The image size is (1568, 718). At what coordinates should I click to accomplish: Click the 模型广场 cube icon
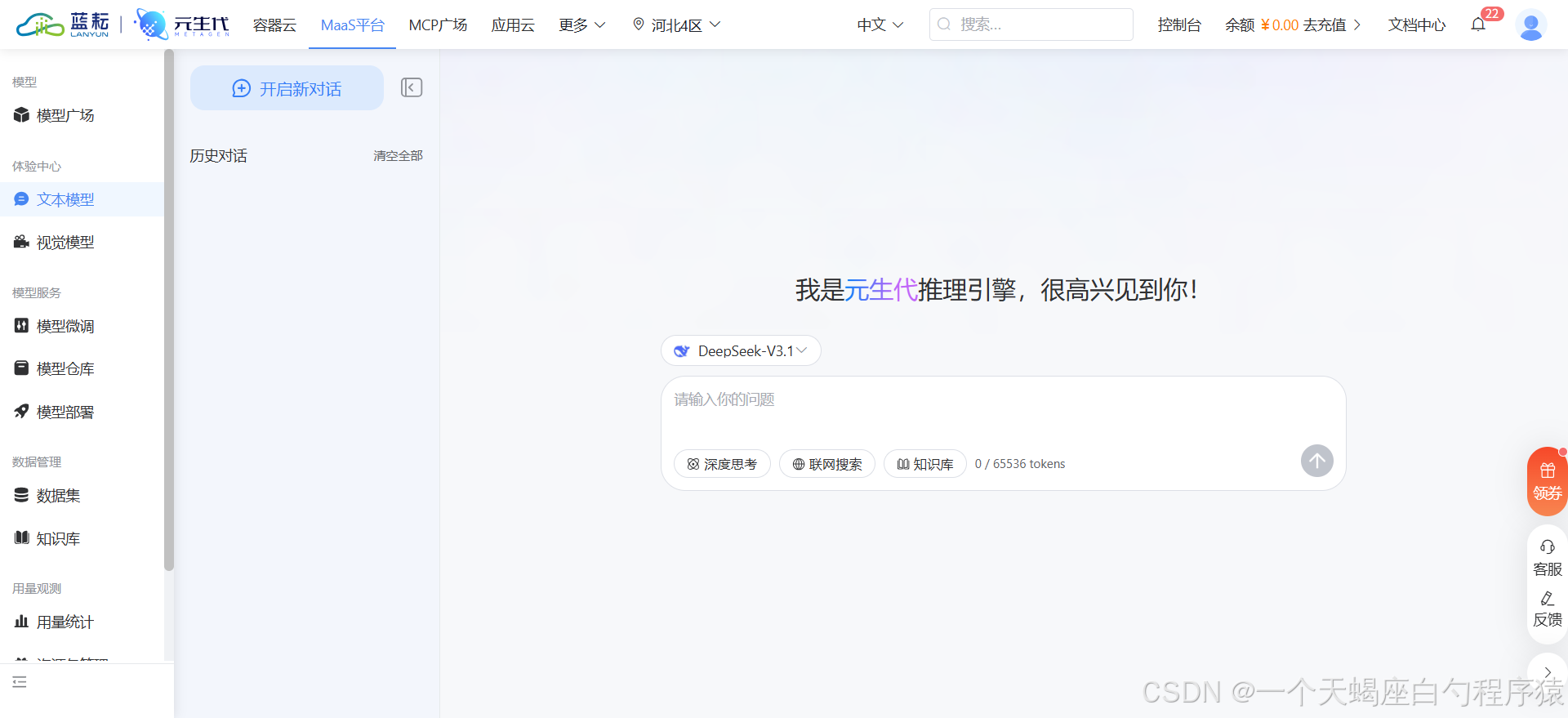click(21, 115)
